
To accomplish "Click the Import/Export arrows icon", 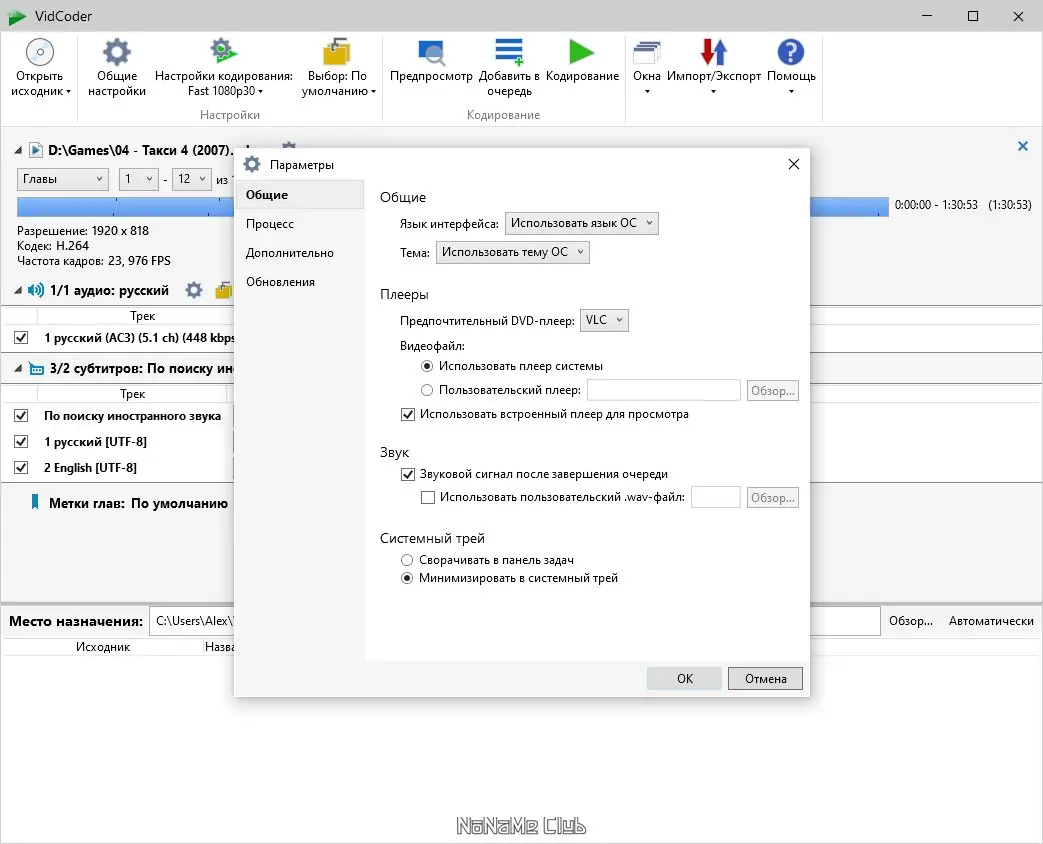I will coord(714,52).
